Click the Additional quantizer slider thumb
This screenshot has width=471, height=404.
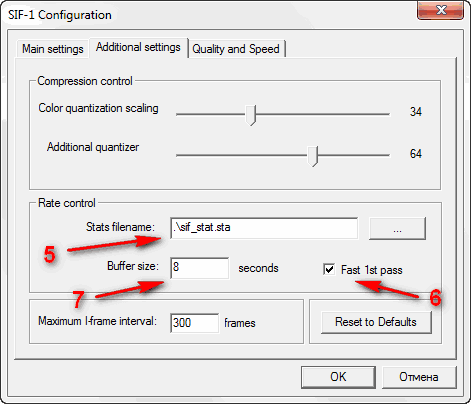point(313,156)
